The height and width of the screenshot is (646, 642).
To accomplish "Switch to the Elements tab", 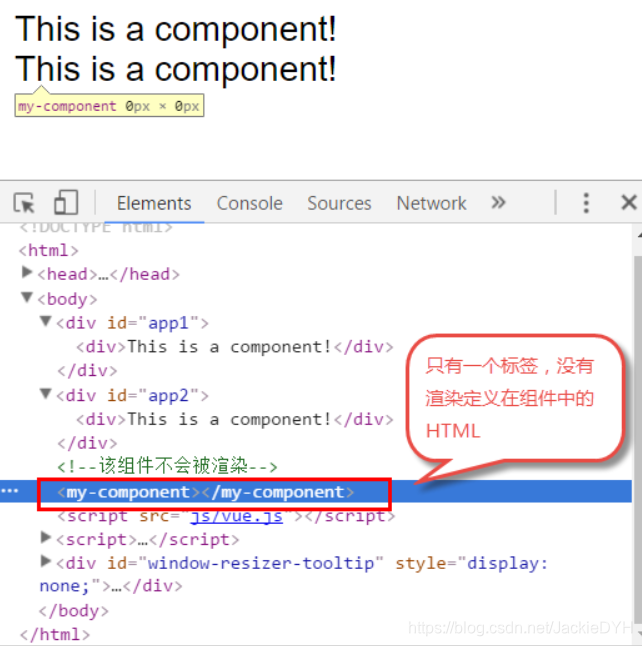I will (x=154, y=203).
